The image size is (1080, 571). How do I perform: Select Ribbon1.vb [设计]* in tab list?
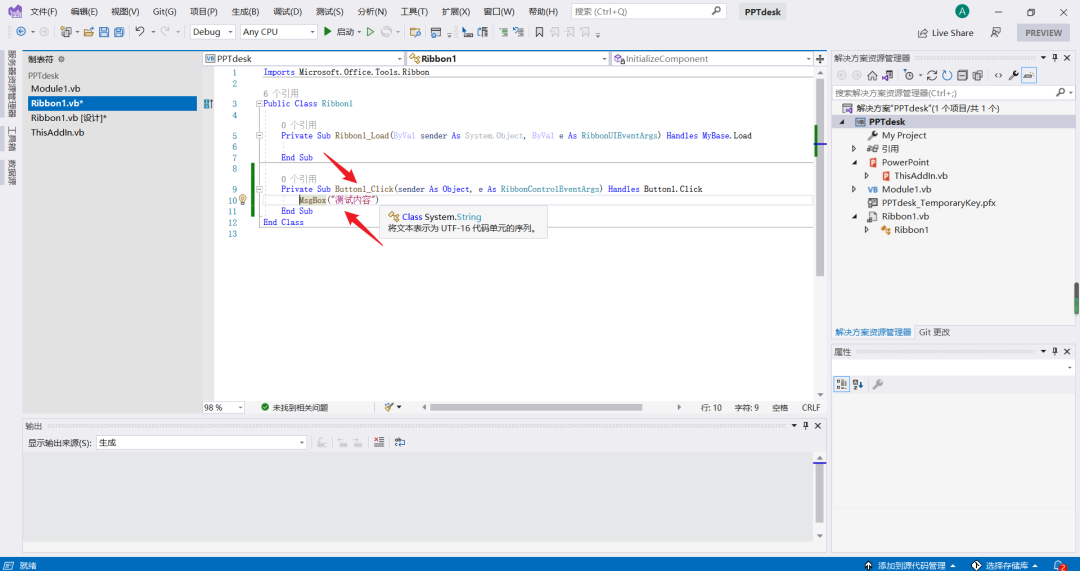[69, 118]
